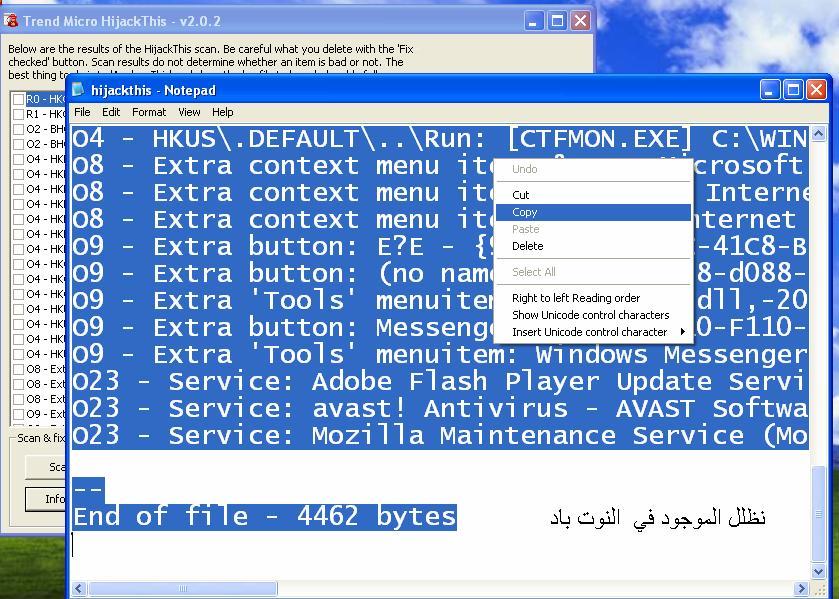Choose Delete from the context menu
The width and height of the screenshot is (839, 599).
pyautogui.click(x=593, y=246)
